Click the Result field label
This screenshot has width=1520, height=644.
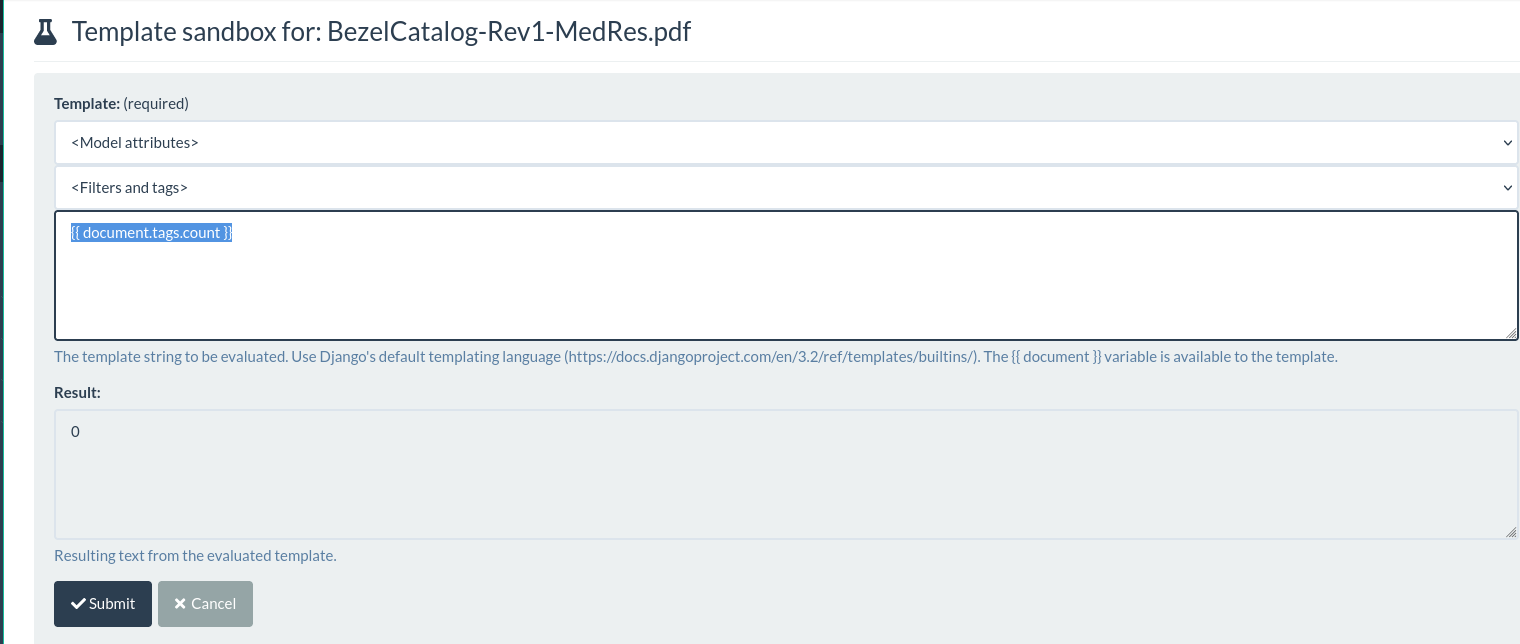click(x=78, y=393)
